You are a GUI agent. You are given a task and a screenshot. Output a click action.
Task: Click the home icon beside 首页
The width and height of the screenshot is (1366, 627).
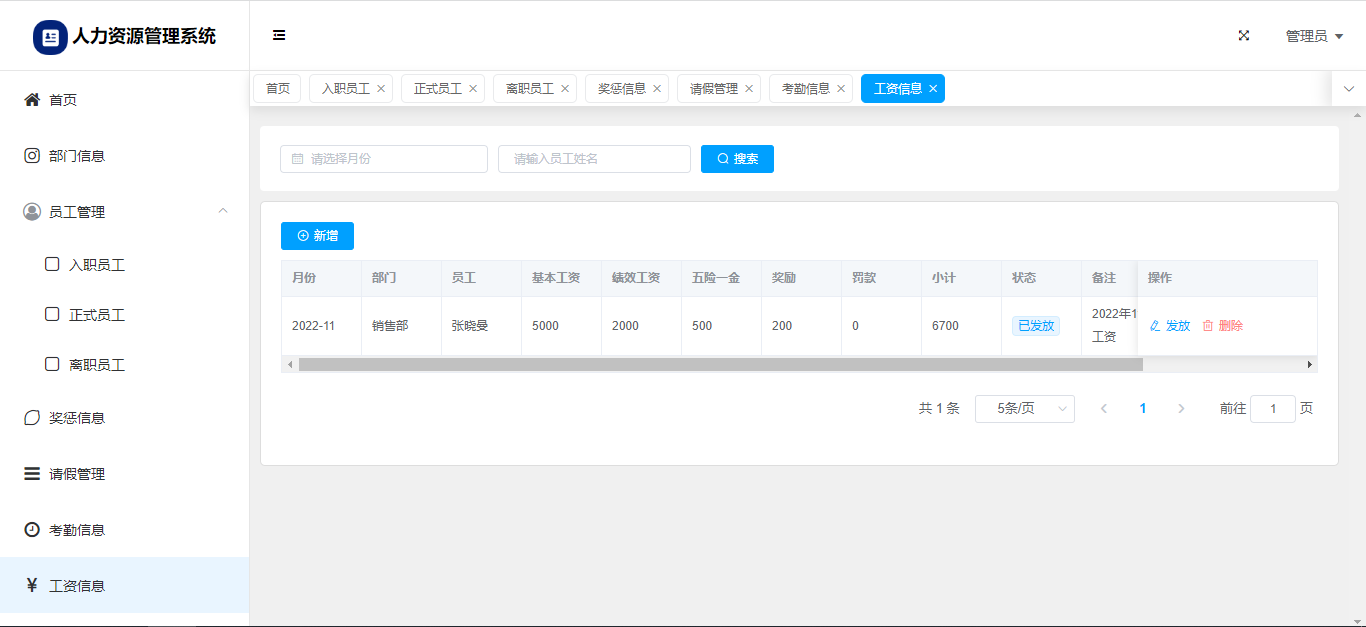(x=32, y=100)
